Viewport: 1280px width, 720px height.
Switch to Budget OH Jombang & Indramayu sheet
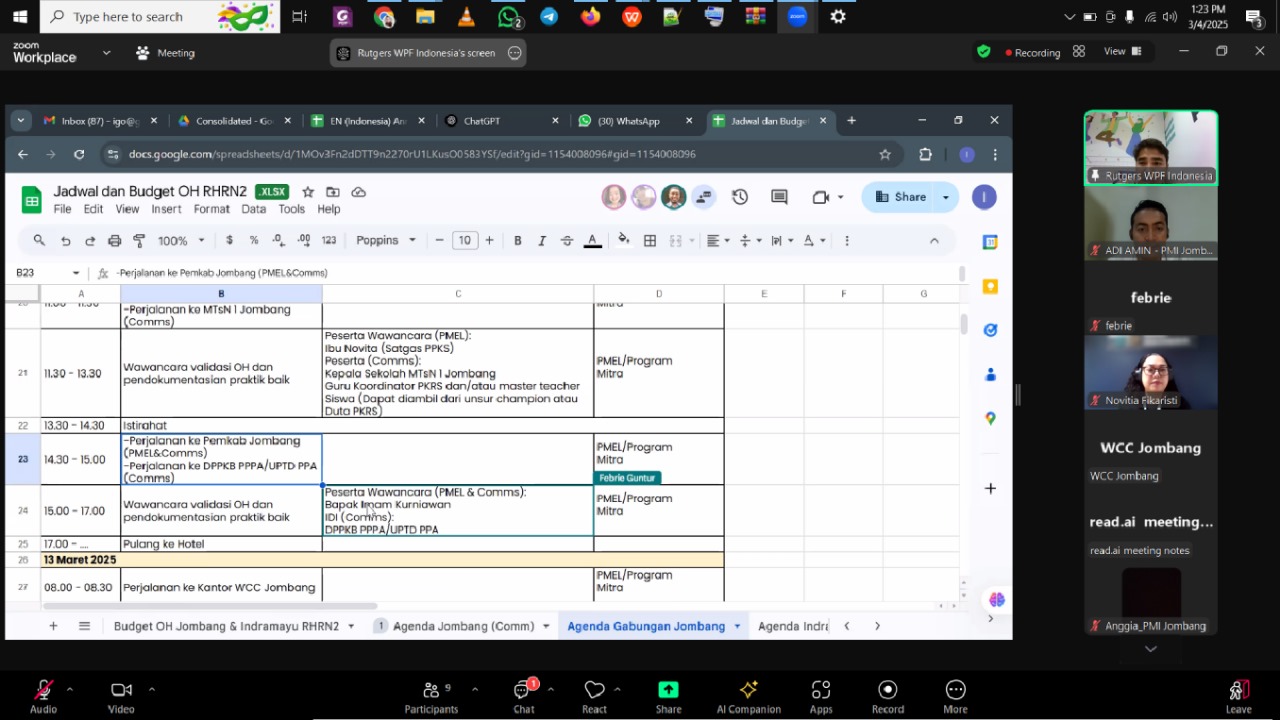[225, 626]
